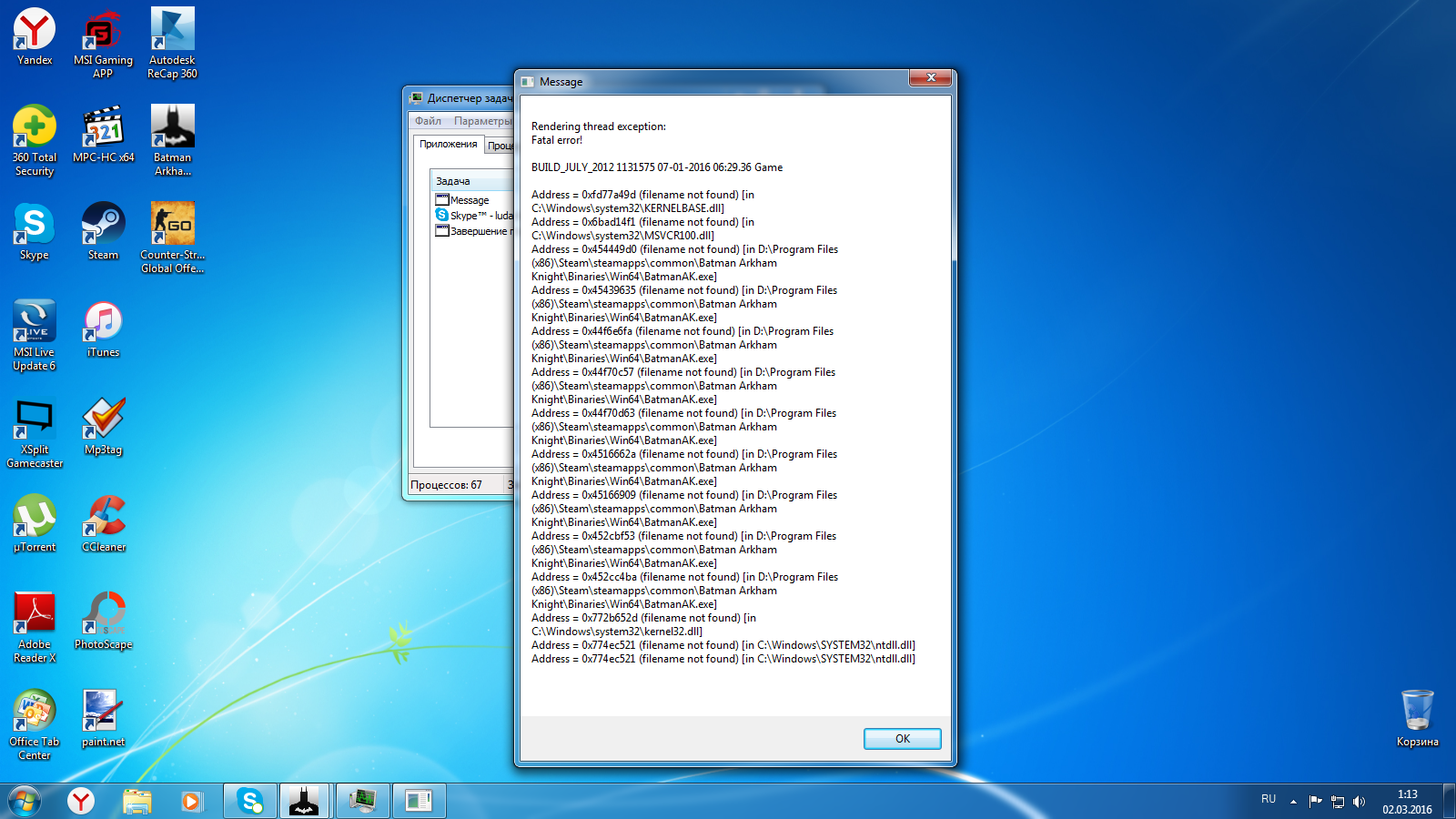
Task: Switch to Task Manager taskbar button
Action: 362,801
